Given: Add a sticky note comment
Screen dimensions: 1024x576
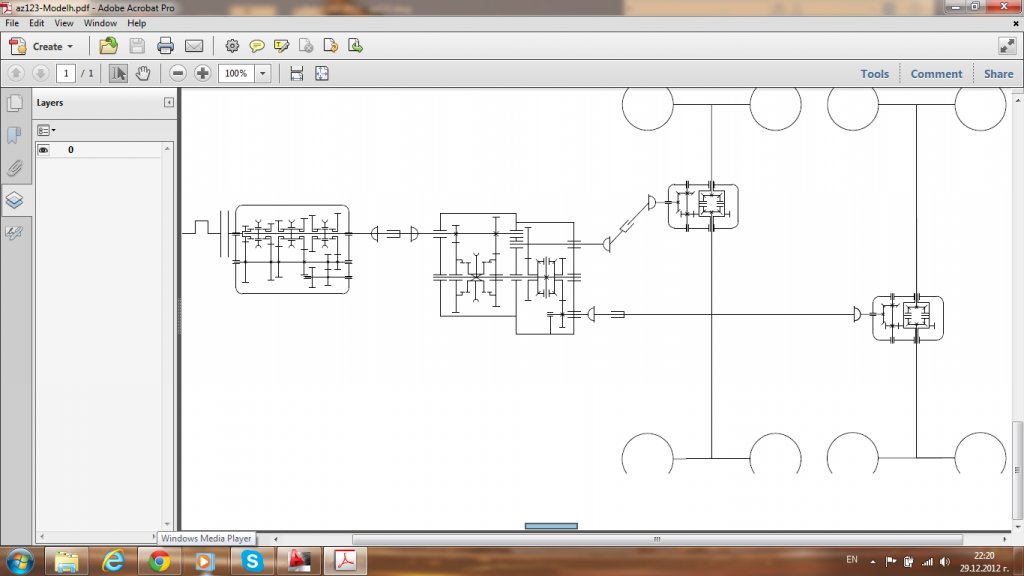Looking at the screenshot, I should pos(257,46).
